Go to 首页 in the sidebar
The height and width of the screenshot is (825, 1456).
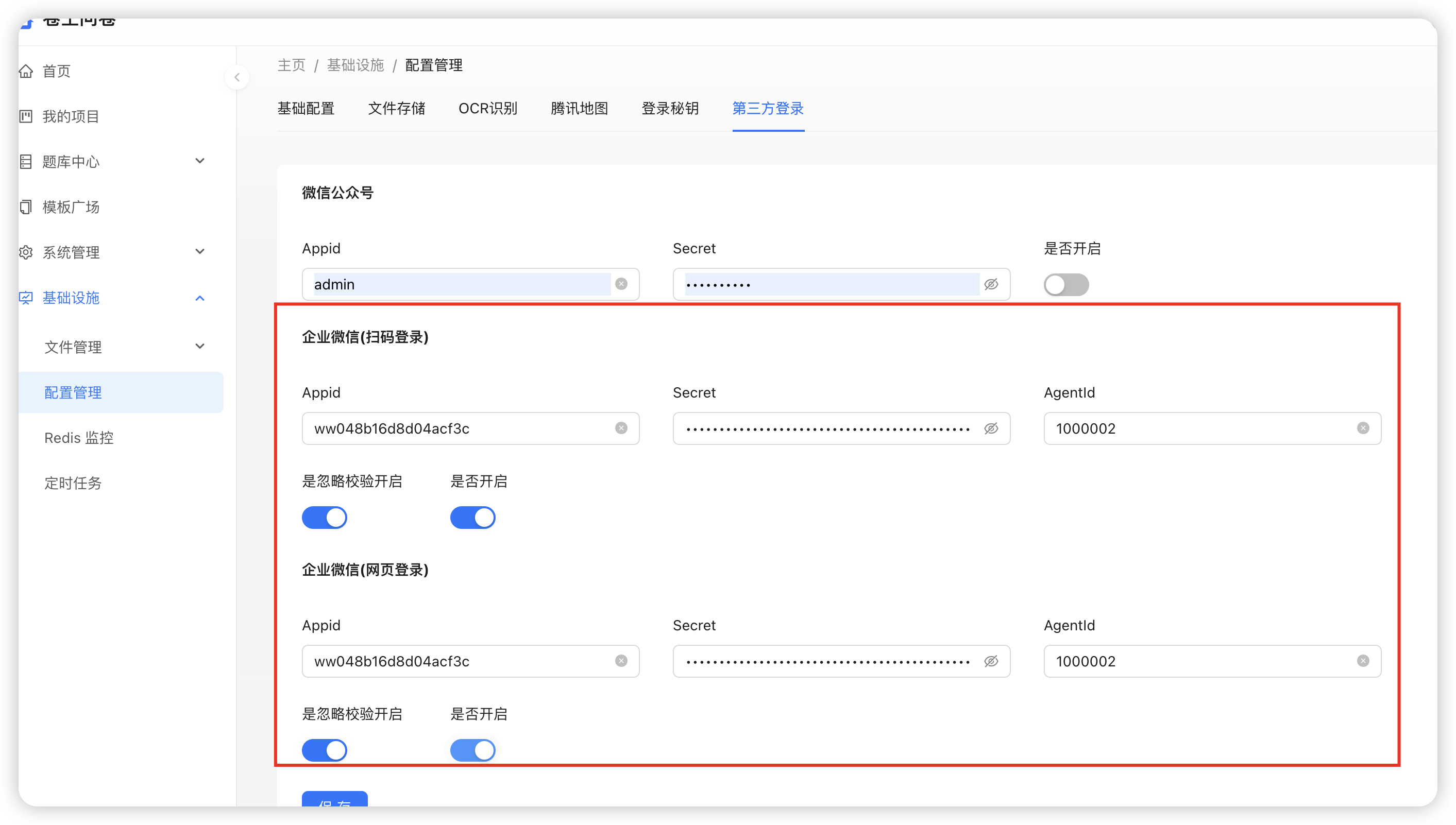(57, 71)
